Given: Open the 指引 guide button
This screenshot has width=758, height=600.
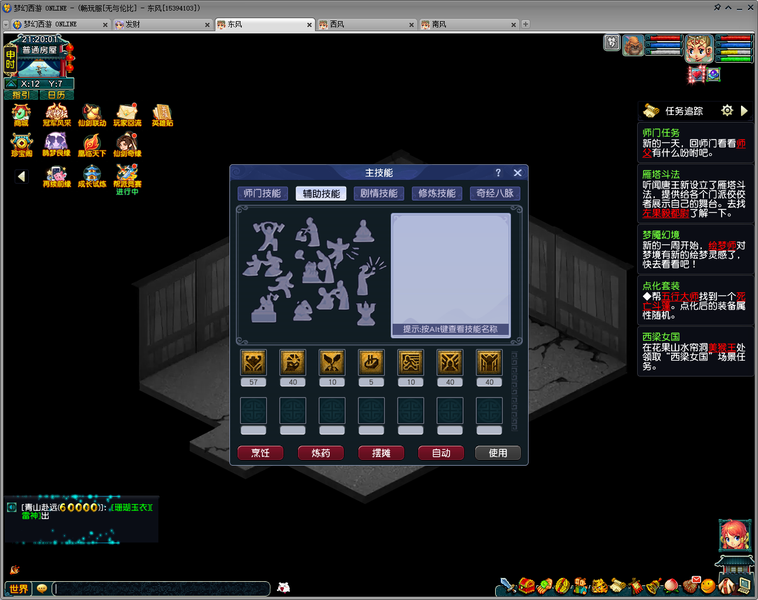Looking at the screenshot, I should click(21, 95).
